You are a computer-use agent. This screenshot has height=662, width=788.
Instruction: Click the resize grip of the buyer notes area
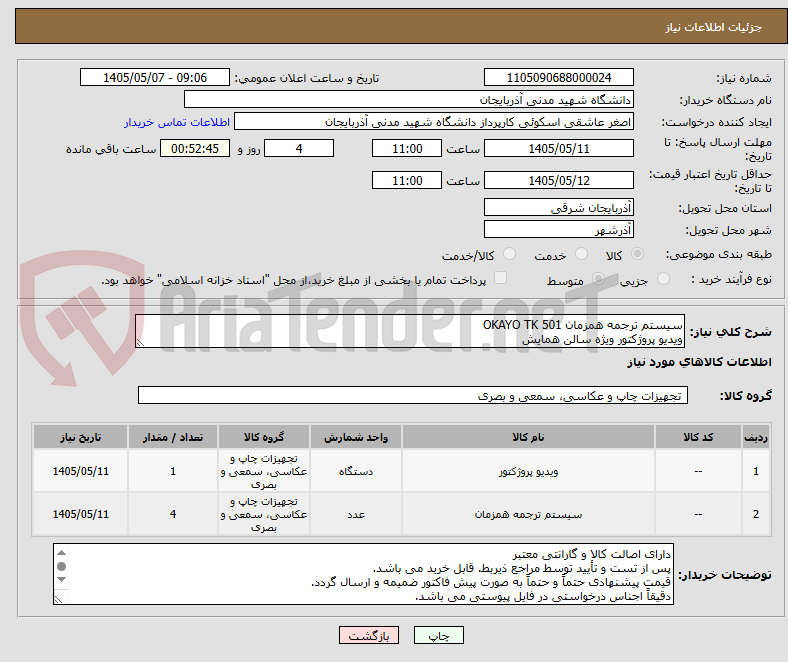pos(58,599)
